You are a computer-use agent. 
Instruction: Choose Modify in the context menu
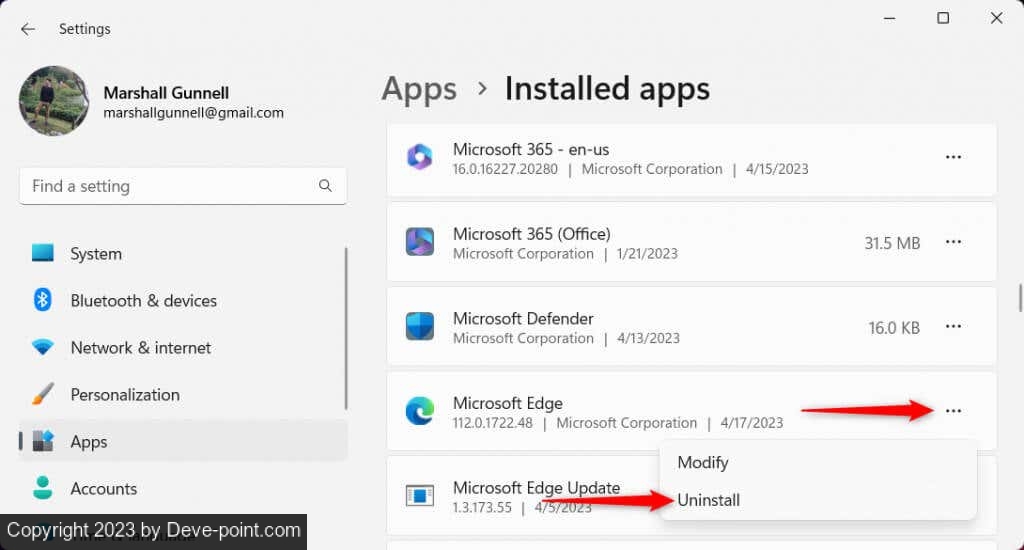(703, 463)
